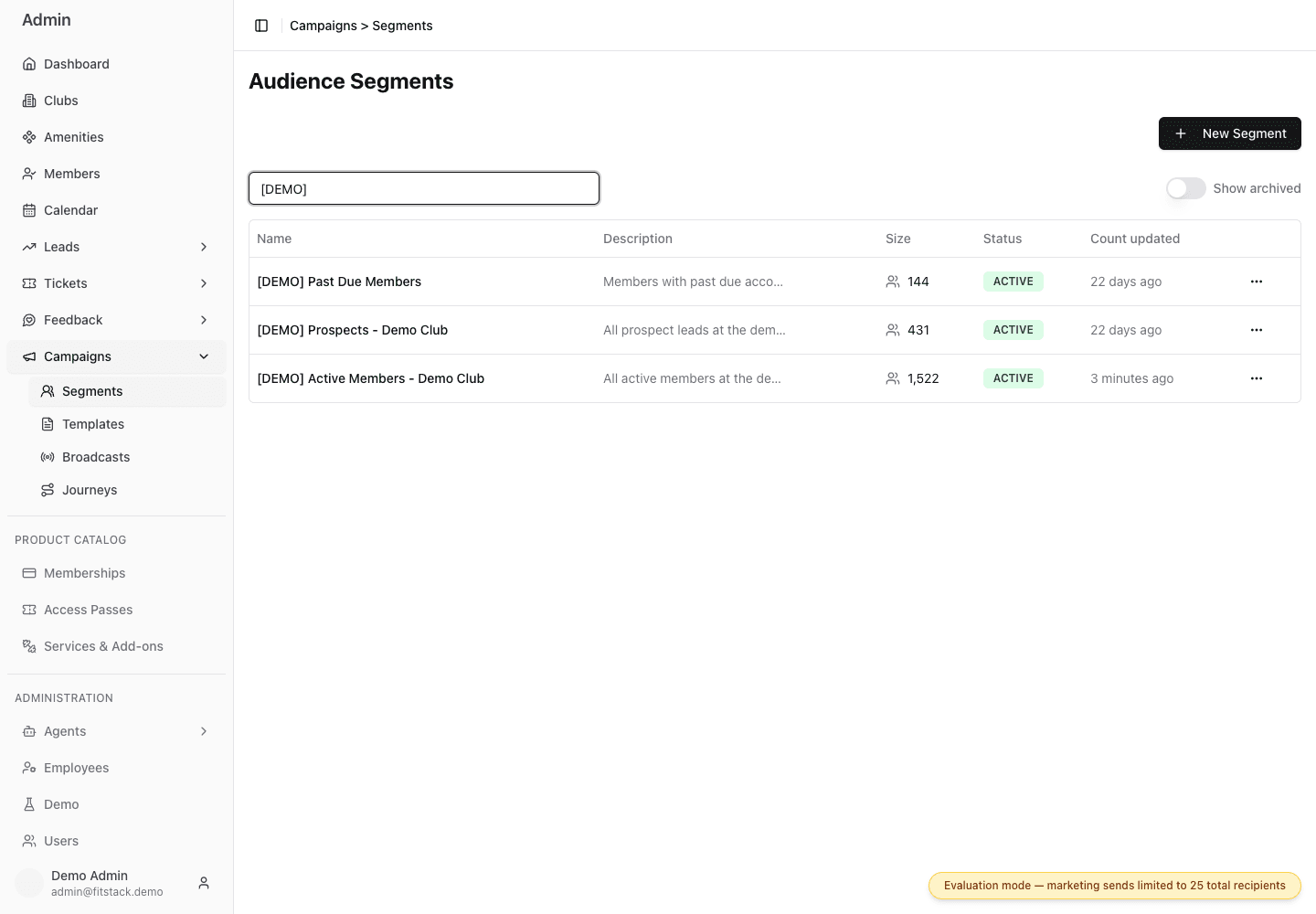Image resolution: width=1316 pixels, height=914 pixels.
Task: Open actions menu for Past Due Members
Action: coord(1257,282)
